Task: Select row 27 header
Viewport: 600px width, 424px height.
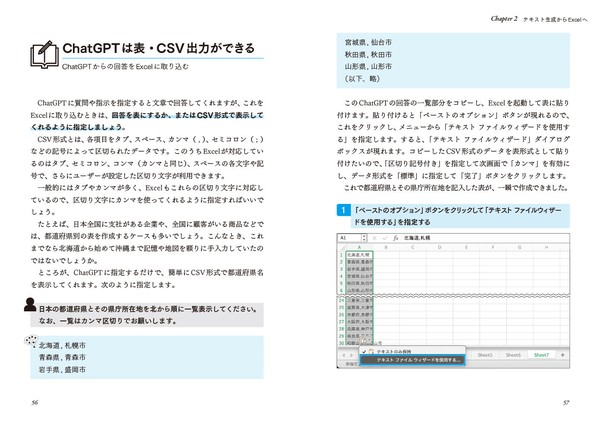Action: point(341,321)
